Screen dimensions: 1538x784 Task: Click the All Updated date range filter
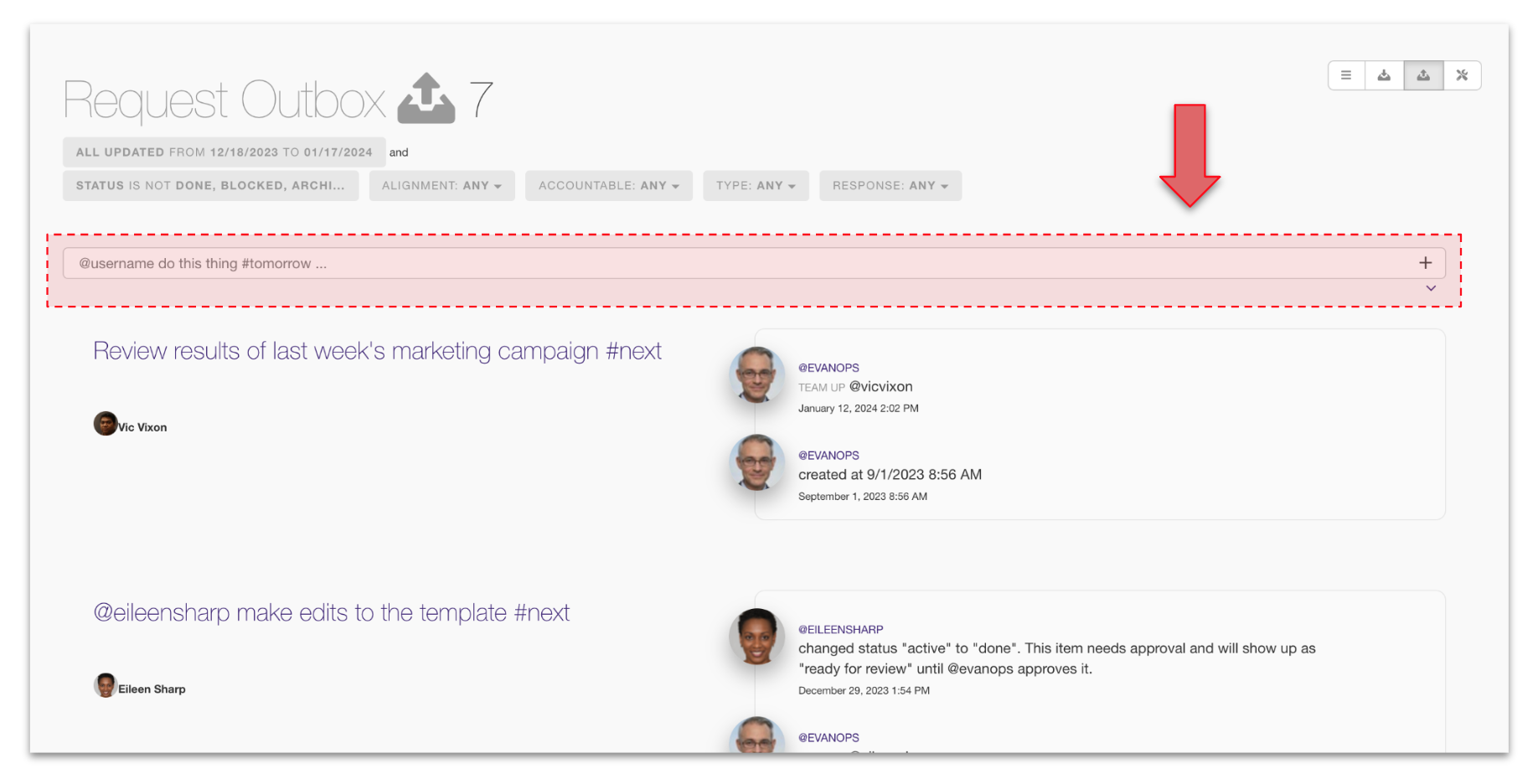coord(224,152)
